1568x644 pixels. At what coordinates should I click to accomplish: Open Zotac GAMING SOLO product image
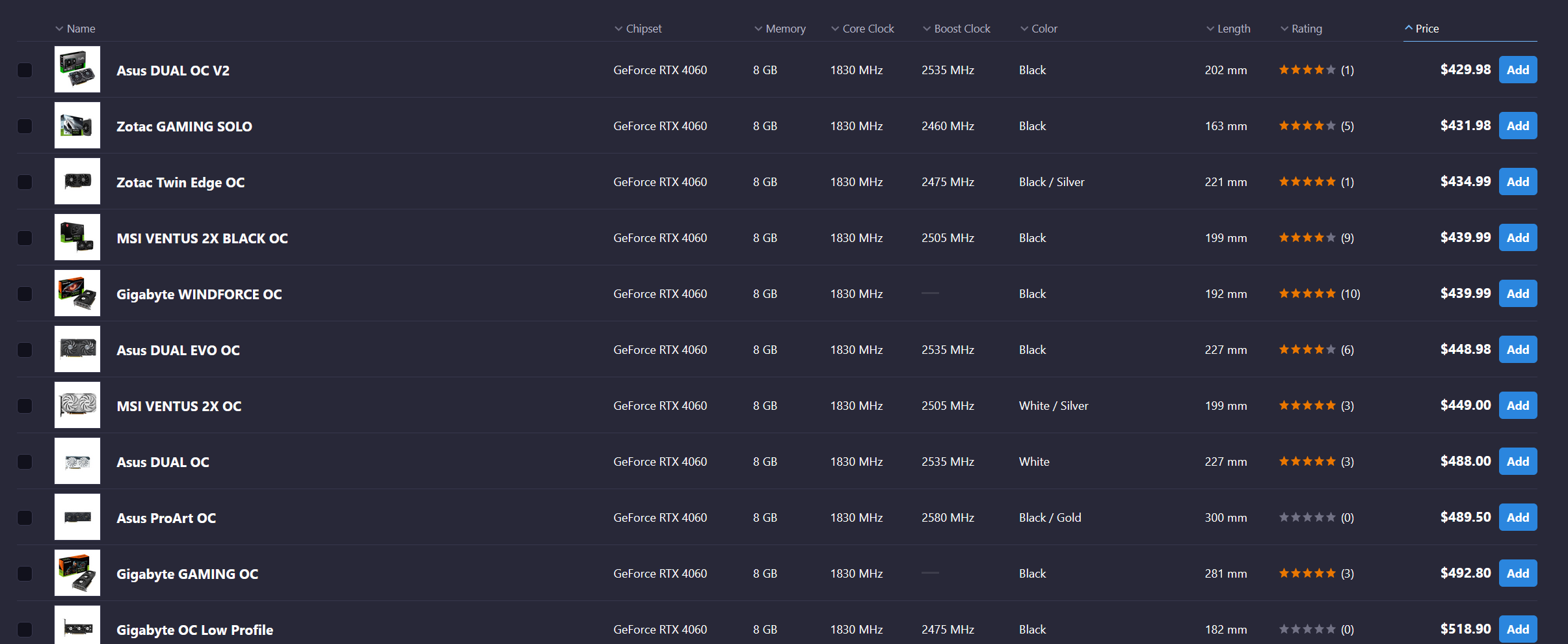click(77, 126)
